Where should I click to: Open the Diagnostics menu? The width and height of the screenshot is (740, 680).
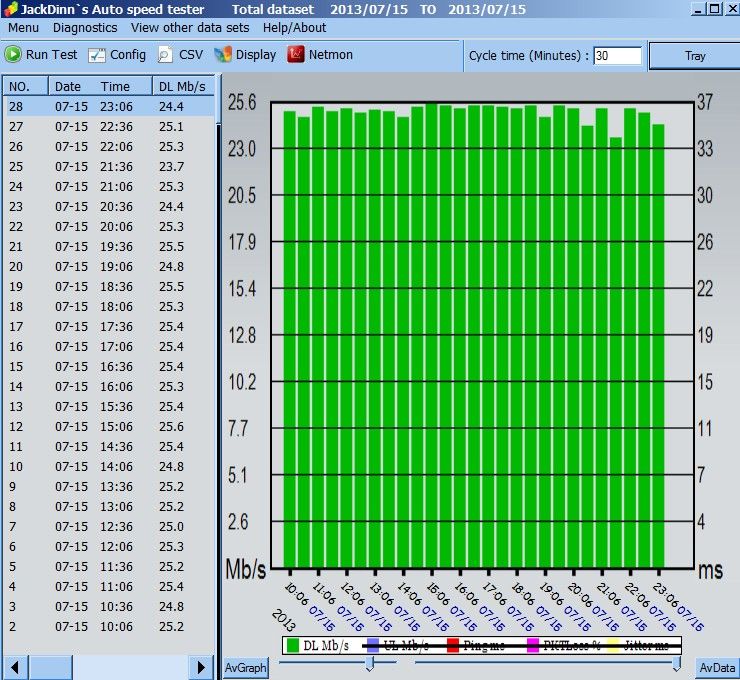(x=85, y=28)
